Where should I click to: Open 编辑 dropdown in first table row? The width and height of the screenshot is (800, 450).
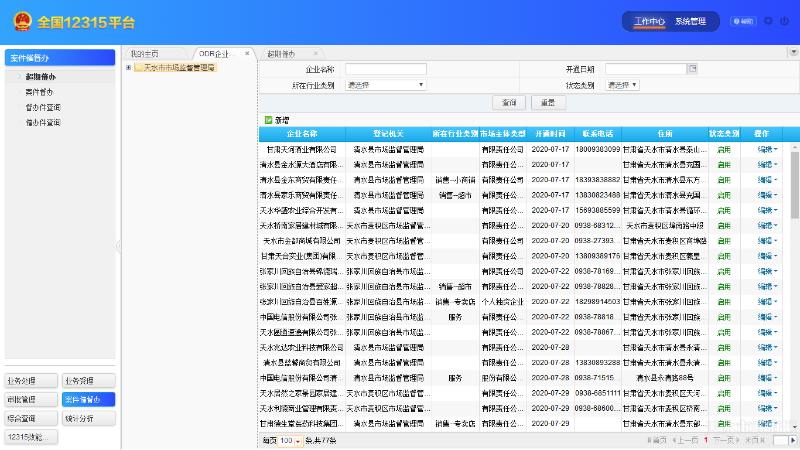click(767, 149)
